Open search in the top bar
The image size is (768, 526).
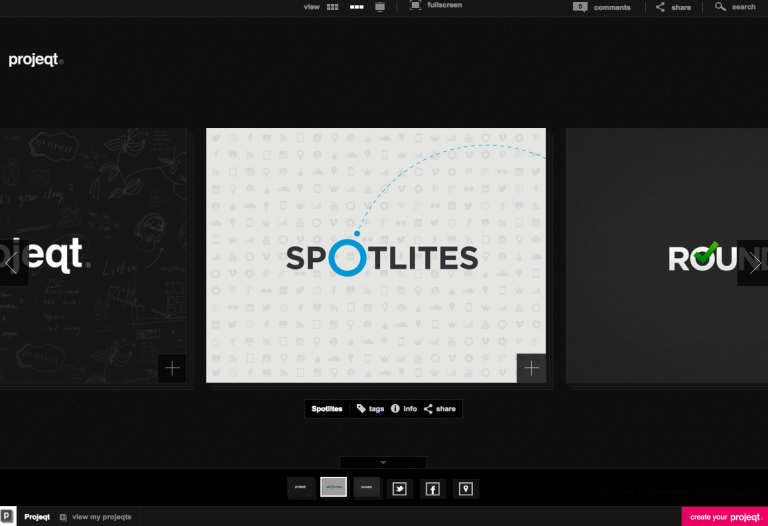[735, 7]
